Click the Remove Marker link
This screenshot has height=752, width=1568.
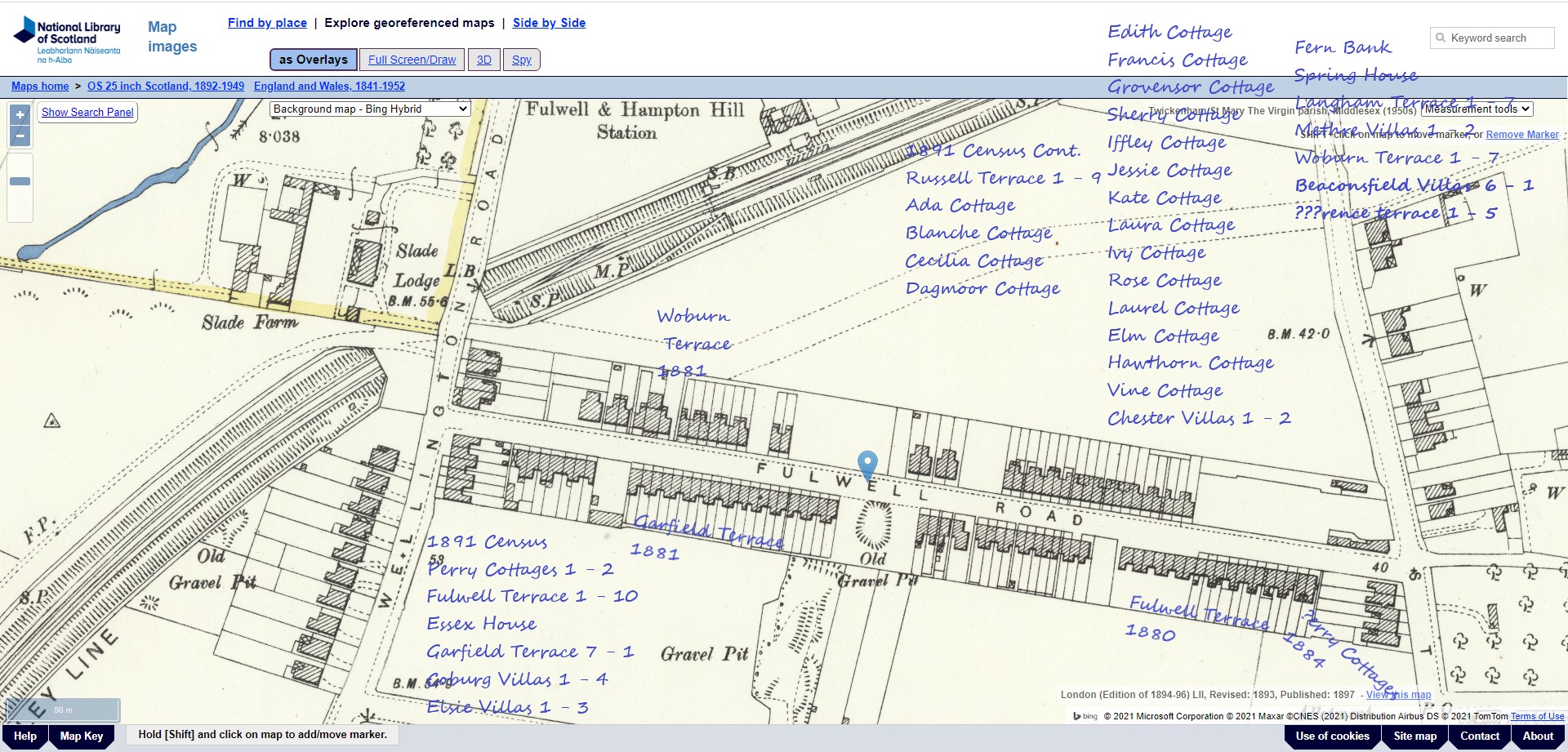click(x=1521, y=134)
